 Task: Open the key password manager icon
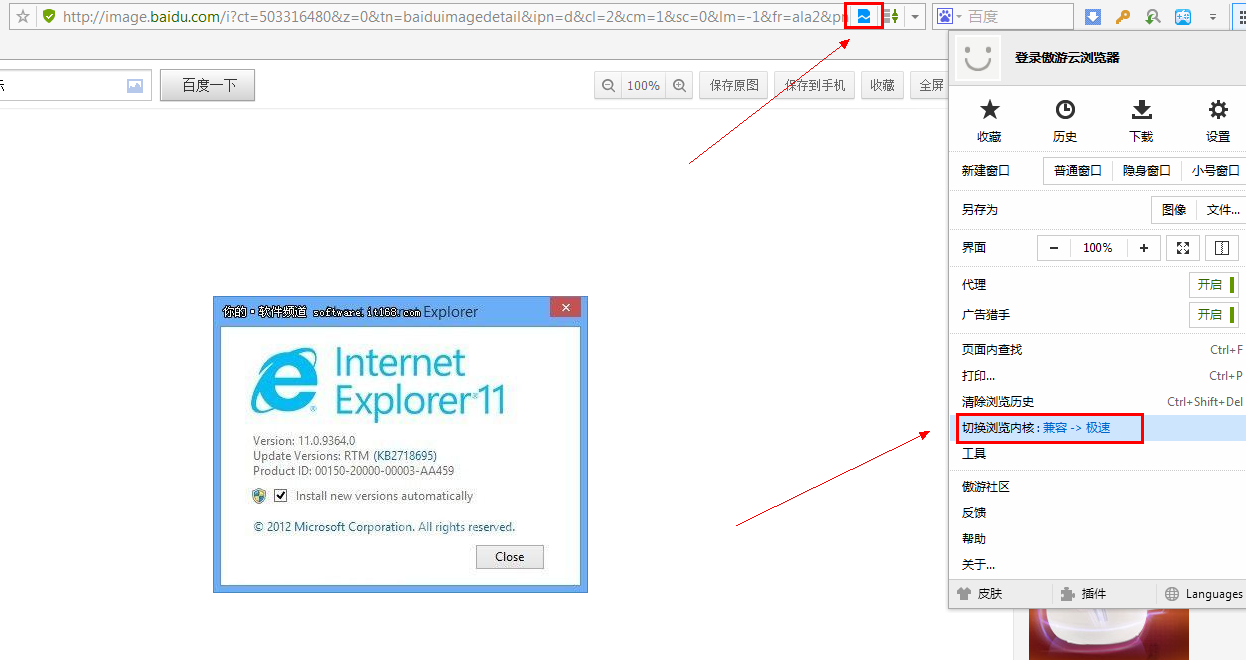1123,17
